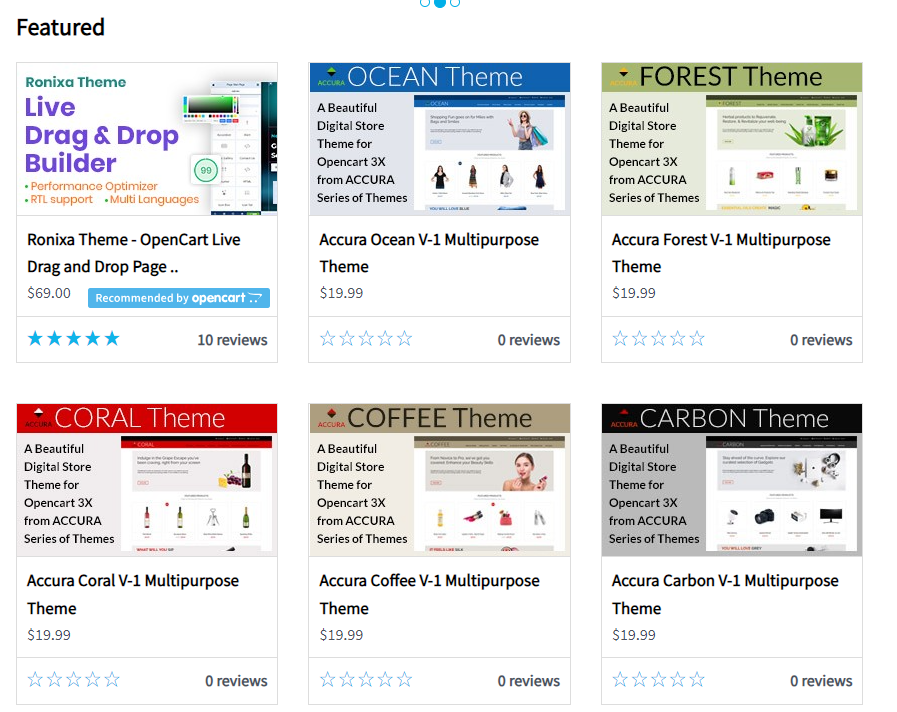Click the empty star rating under Accura Coral

click(74, 679)
